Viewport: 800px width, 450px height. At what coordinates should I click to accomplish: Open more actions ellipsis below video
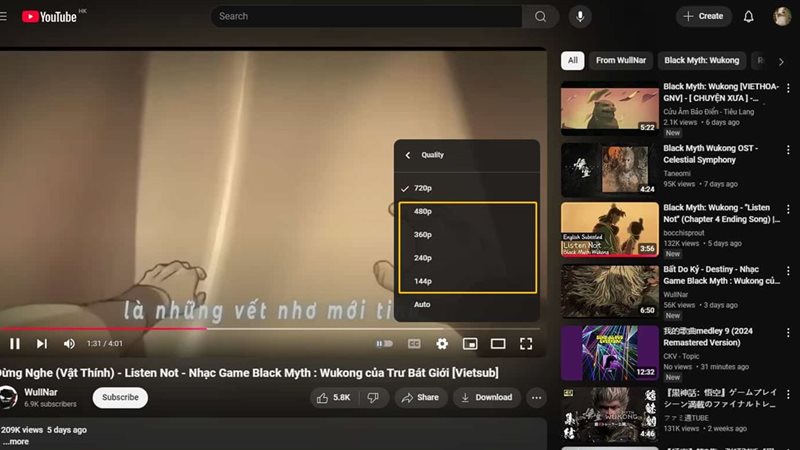click(536, 397)
